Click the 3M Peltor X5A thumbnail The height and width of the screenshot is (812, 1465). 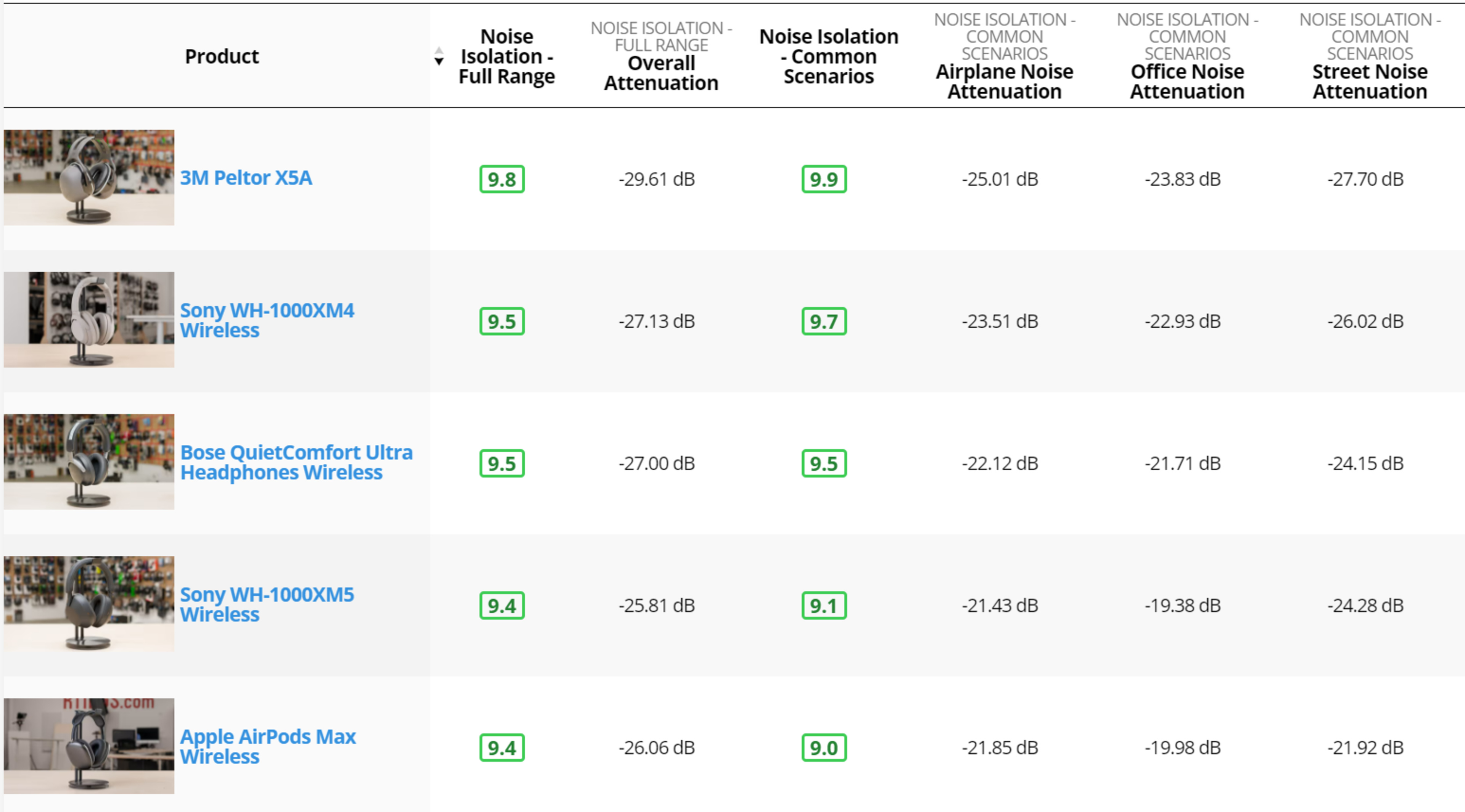point(89,177)
